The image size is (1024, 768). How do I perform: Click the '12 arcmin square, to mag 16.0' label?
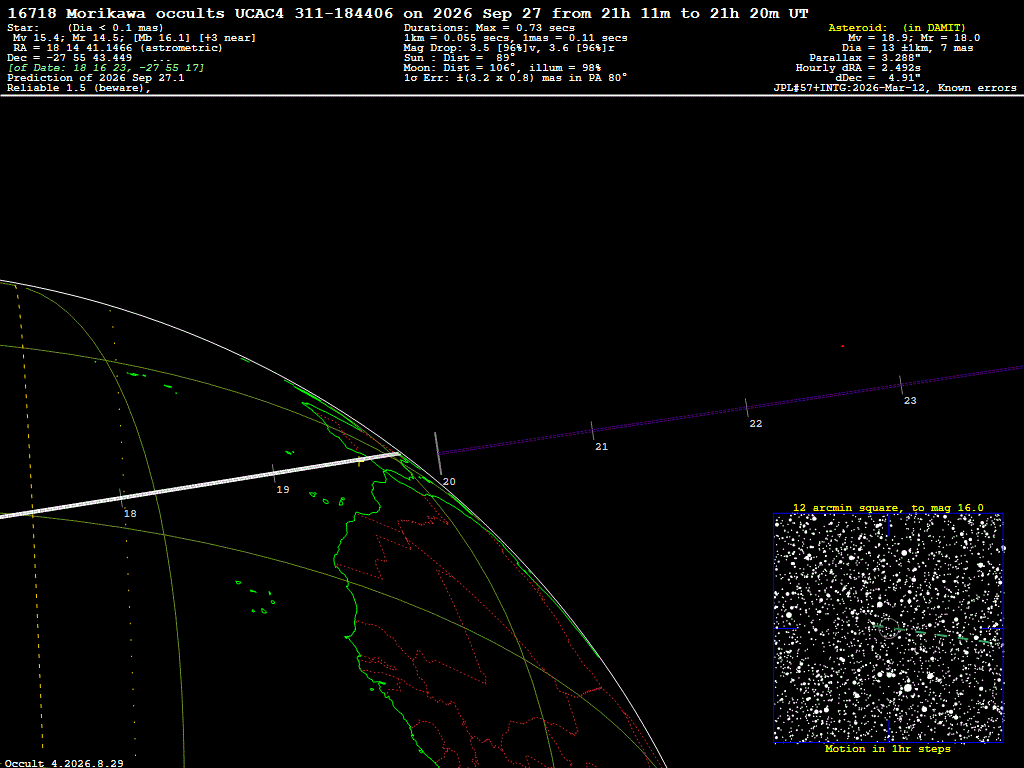(888, 507)
